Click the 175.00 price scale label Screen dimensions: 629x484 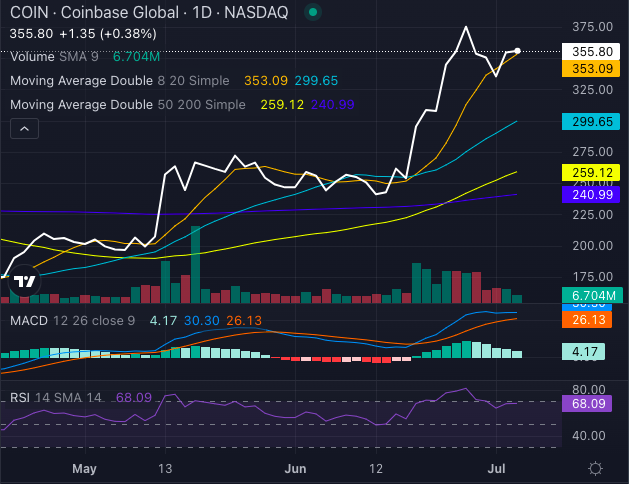tap(592, 277)
